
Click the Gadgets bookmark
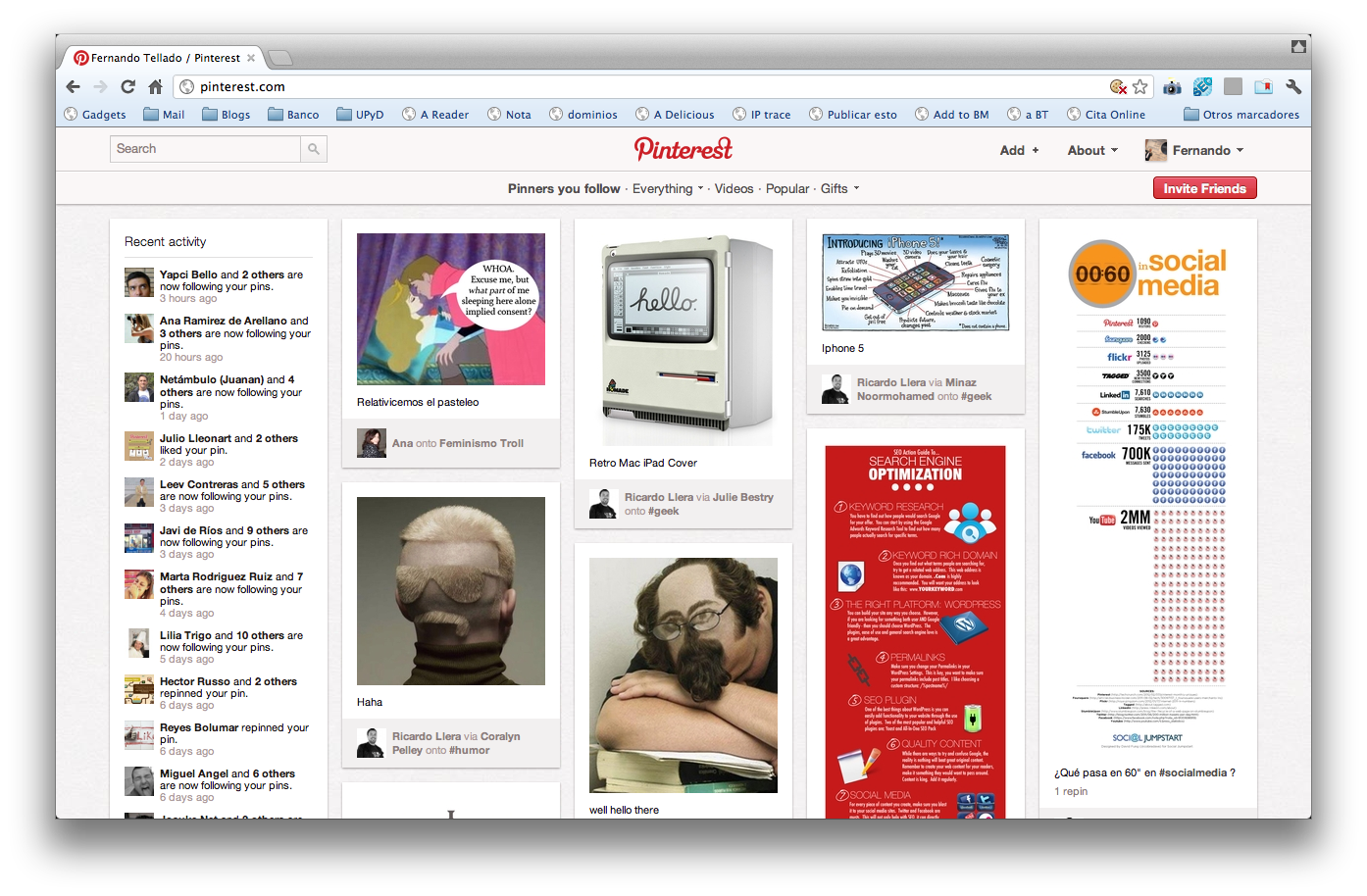pos(95,115)
